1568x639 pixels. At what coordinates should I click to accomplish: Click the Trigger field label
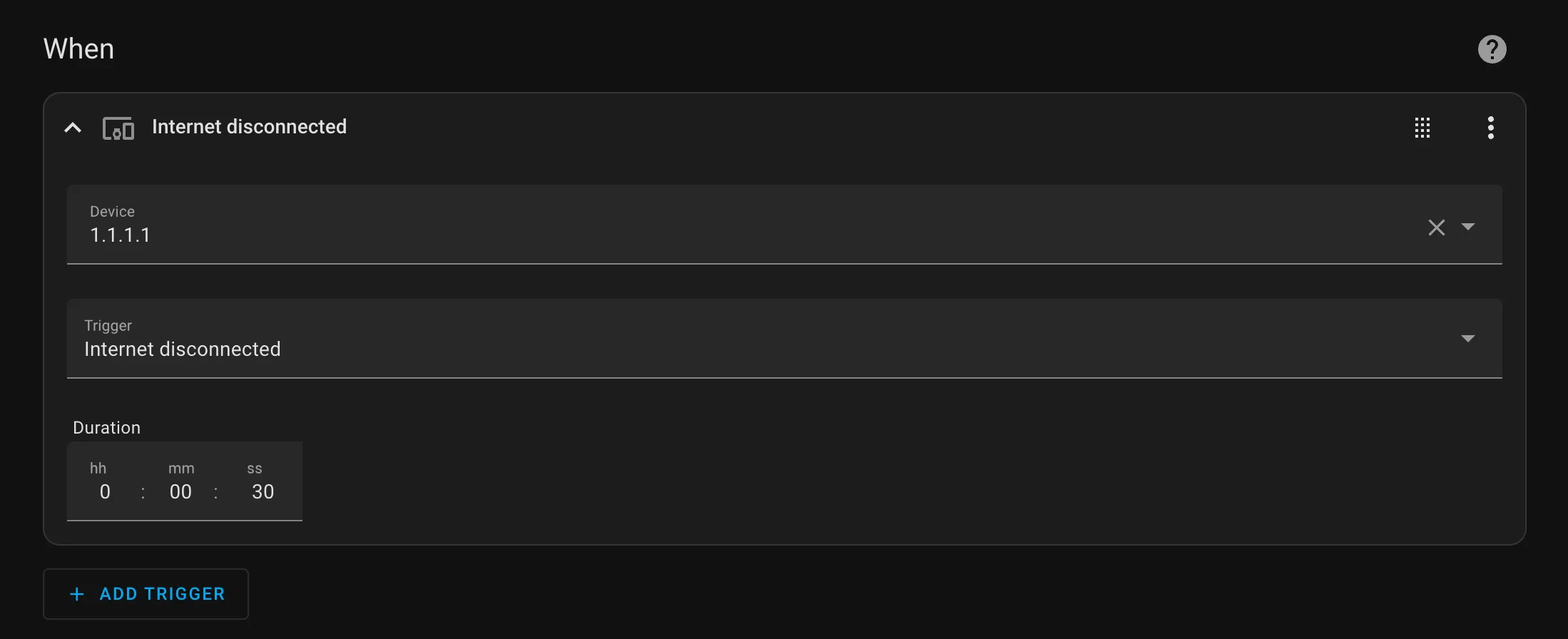point(108,326)
